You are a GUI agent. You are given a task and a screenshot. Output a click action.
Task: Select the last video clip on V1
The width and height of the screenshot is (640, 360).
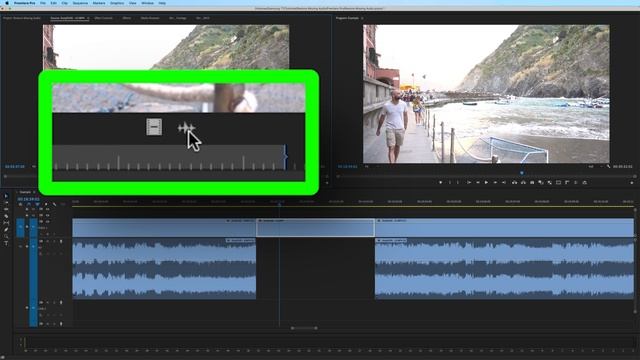(x=504, y=227)
